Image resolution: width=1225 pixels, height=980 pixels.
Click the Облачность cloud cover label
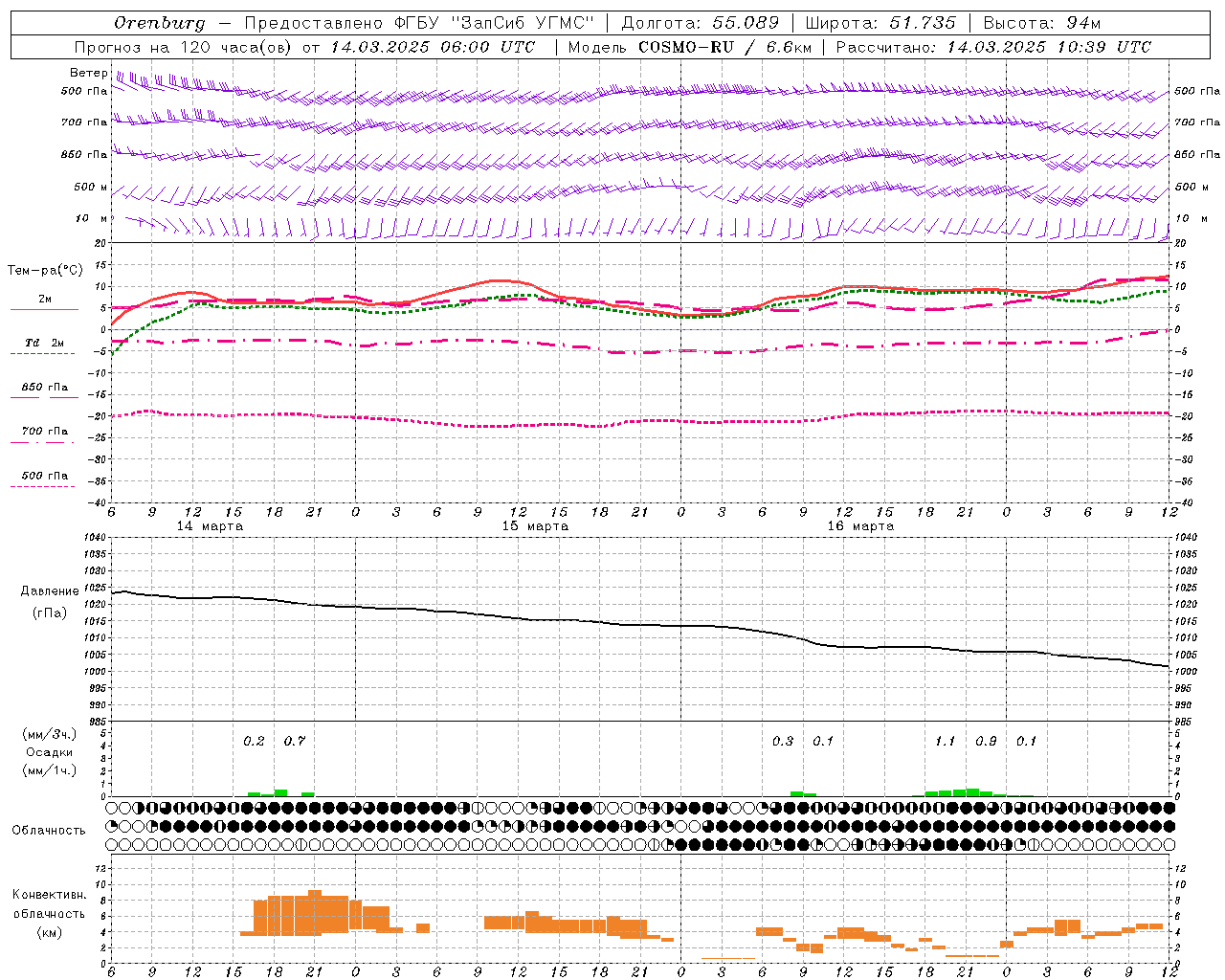click(x=49, y=831)
